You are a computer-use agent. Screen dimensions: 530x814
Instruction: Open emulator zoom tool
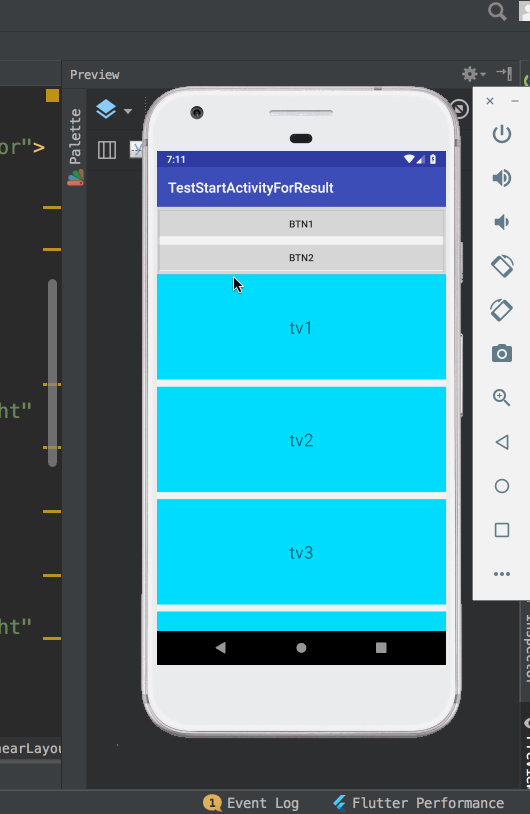click(501, 398)
